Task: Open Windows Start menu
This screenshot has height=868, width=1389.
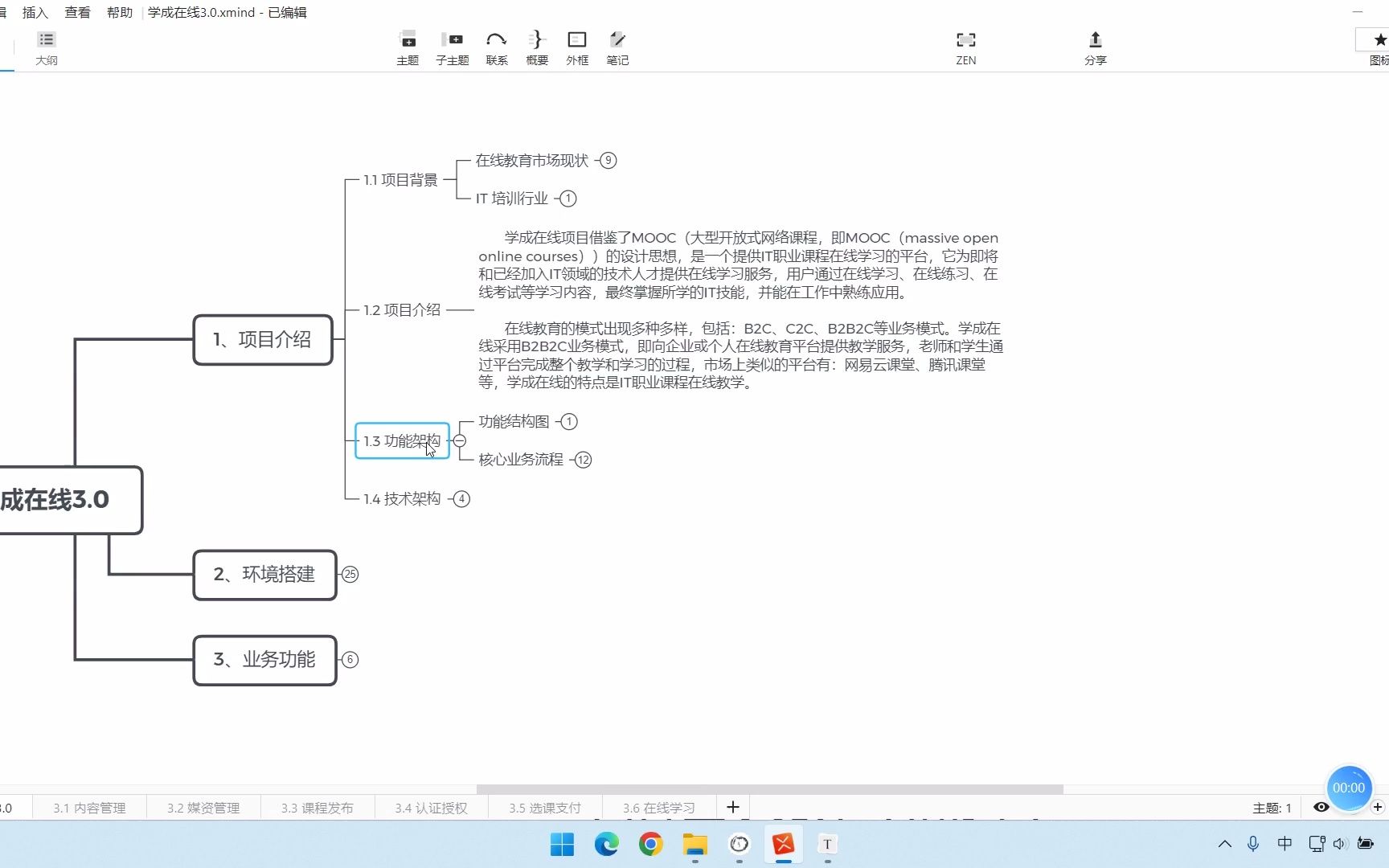Action: pyautogui.click(x=563, y=844)
